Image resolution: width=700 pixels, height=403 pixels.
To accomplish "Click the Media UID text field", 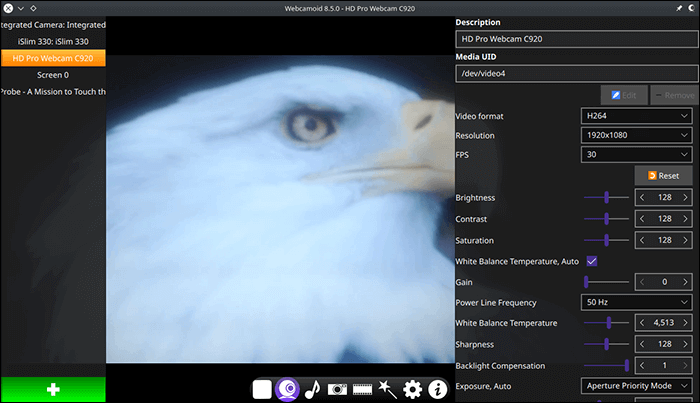I will coord(573,73).
